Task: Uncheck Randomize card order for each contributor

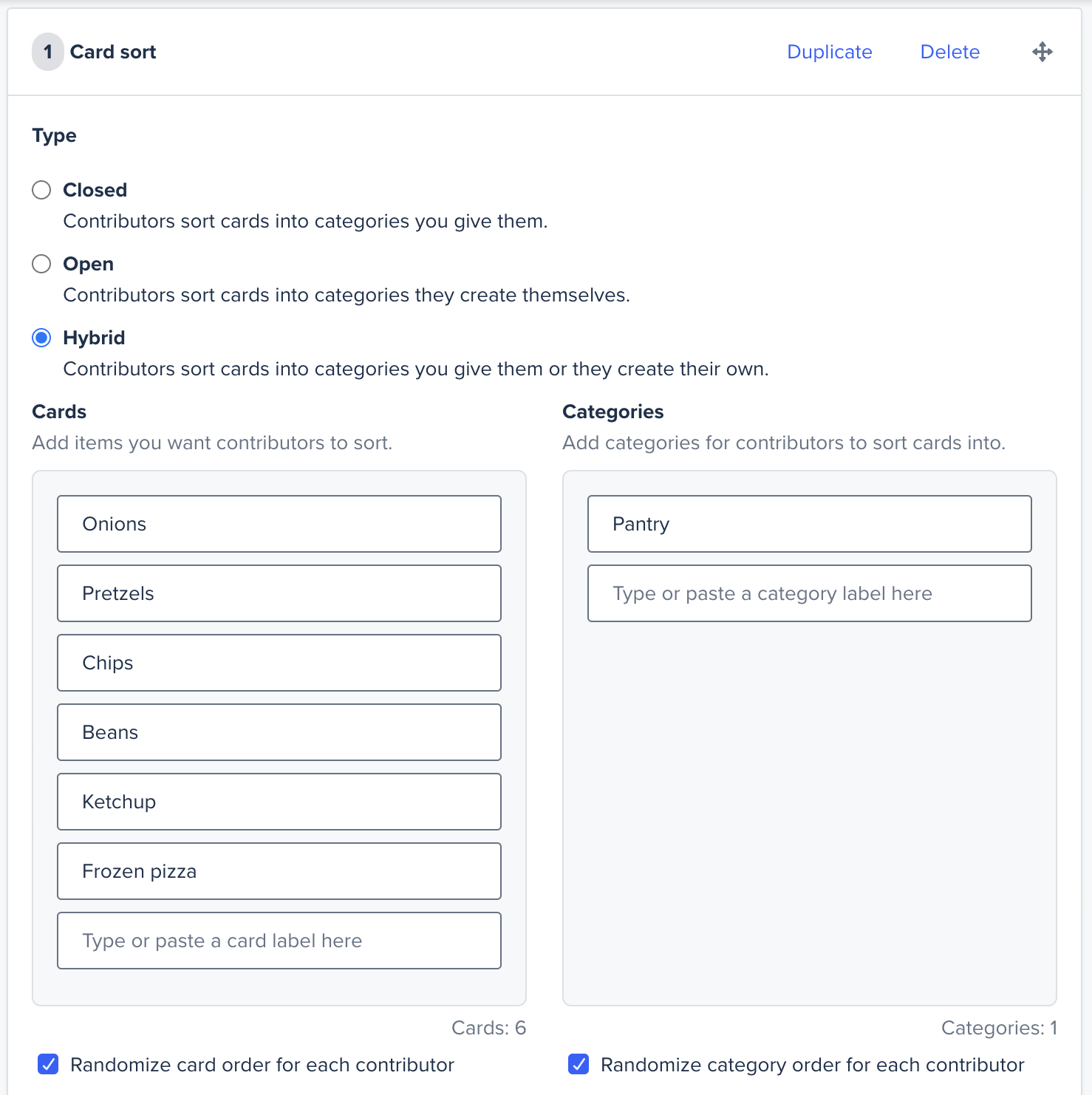Action: (x=48, y=1064)
